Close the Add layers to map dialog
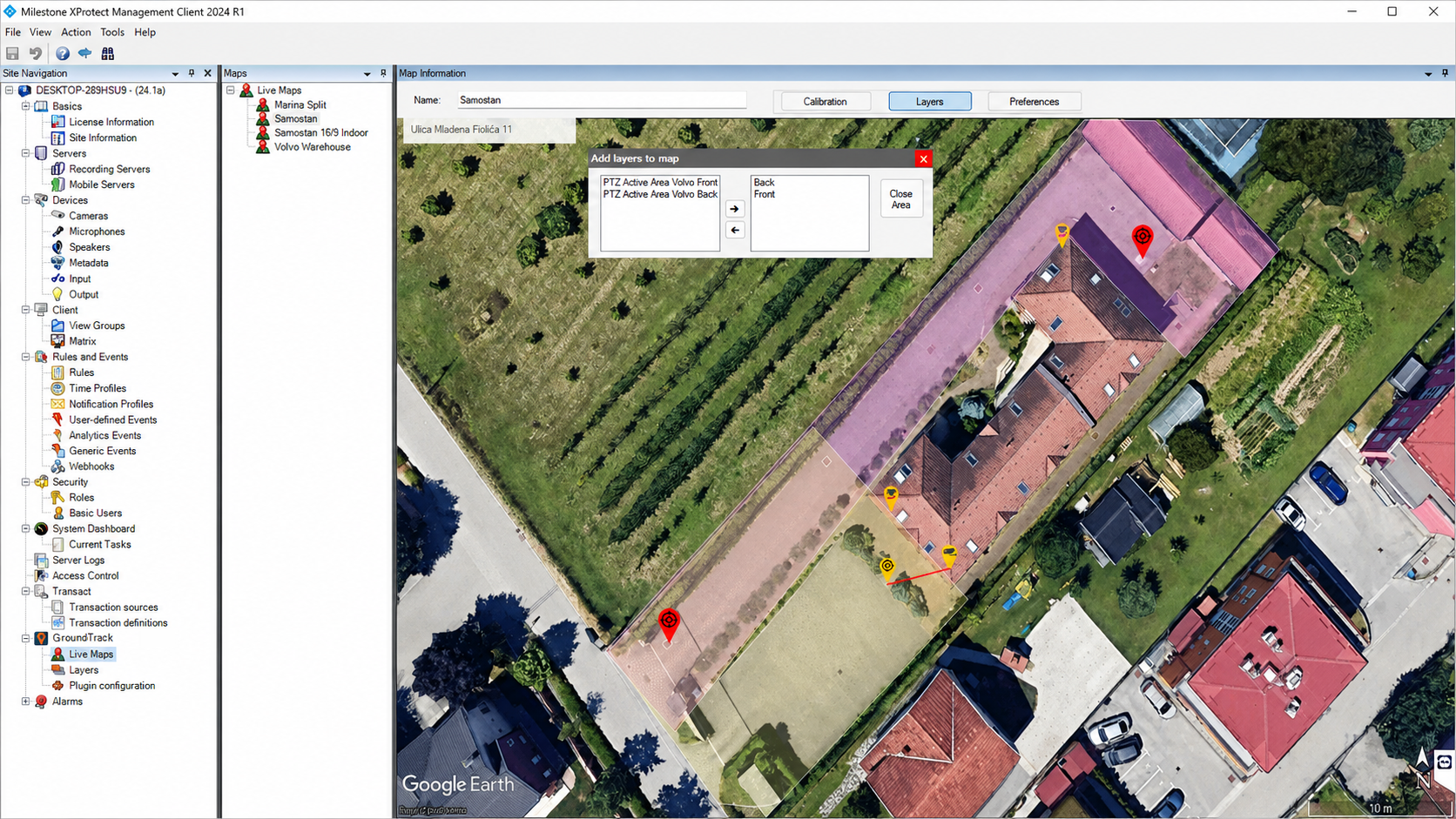This screenshot has width=1456, height=819. [x=924, y=158]
